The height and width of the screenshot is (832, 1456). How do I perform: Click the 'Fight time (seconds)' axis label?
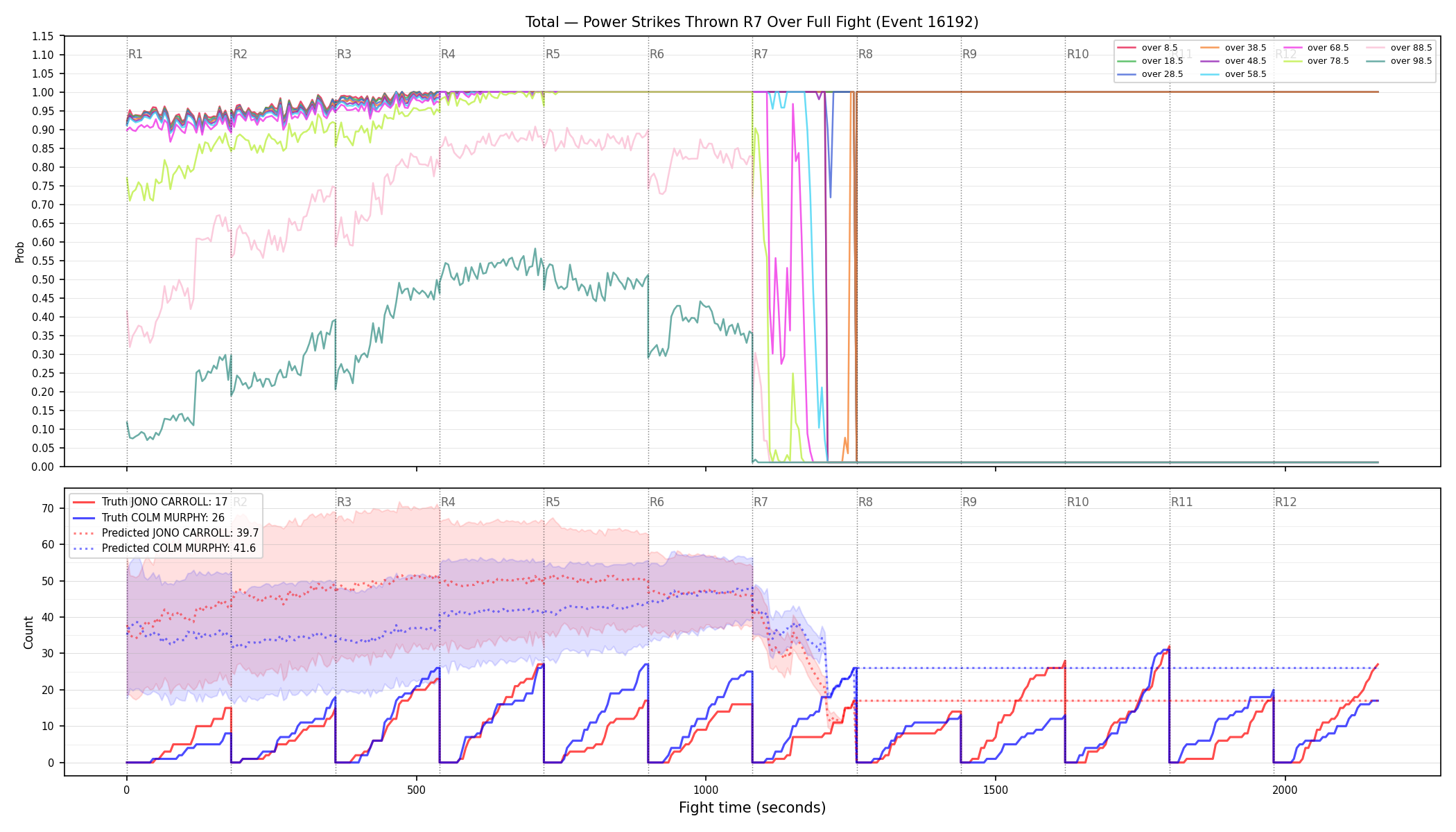point(752,808)
